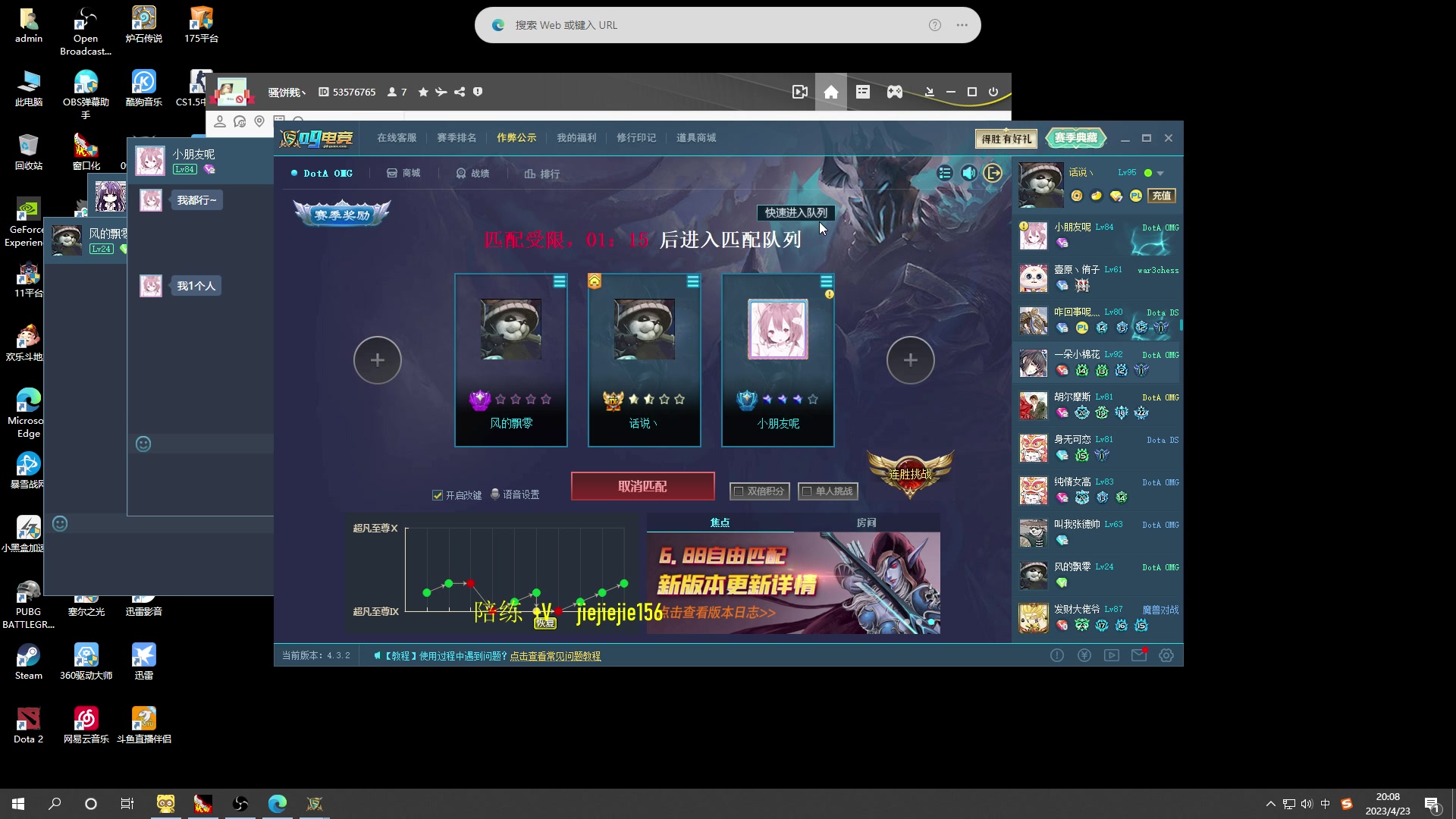Click the task list icon beside speaker
The width and height of the screenshot is (1456, 819).
point(944,173)
